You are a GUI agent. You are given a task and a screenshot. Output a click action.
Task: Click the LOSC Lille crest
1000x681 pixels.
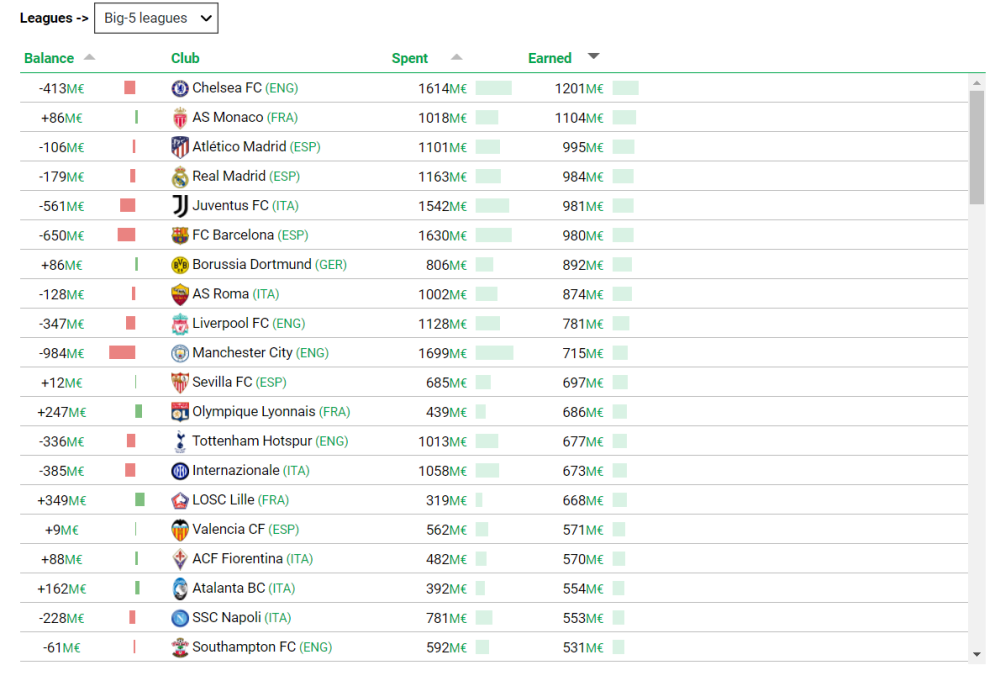coord(180,501)
